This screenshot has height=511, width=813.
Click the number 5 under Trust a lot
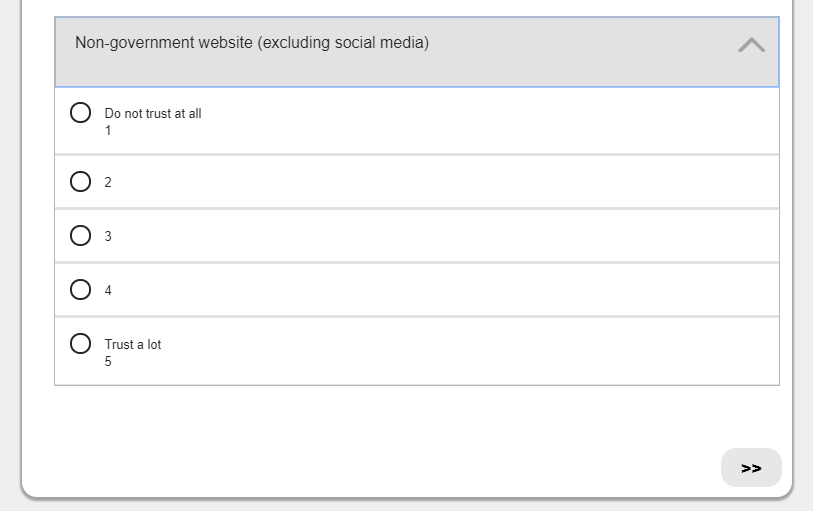(x=108, y=362)
